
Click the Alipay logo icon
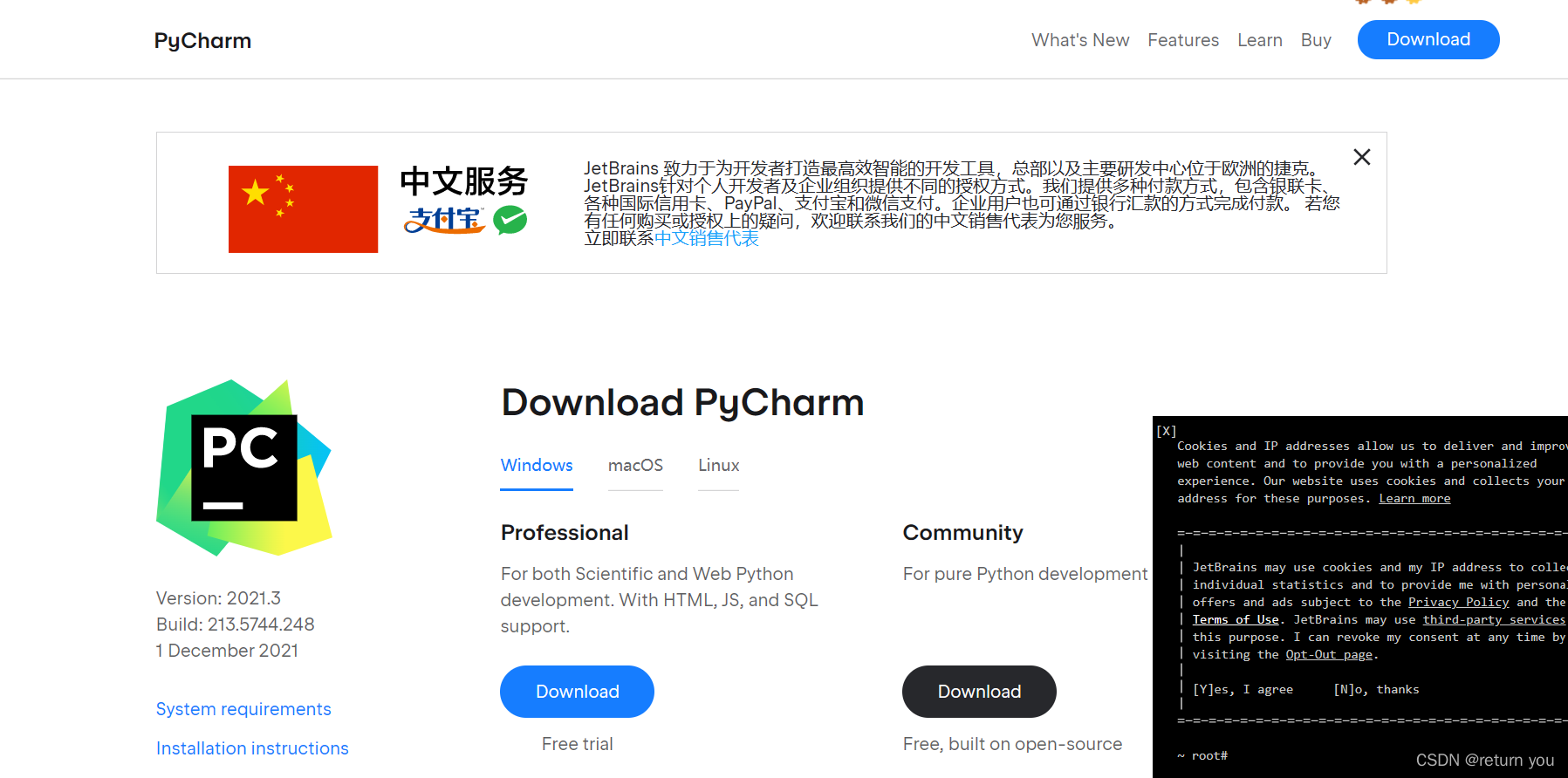click(x=444, y=220)
